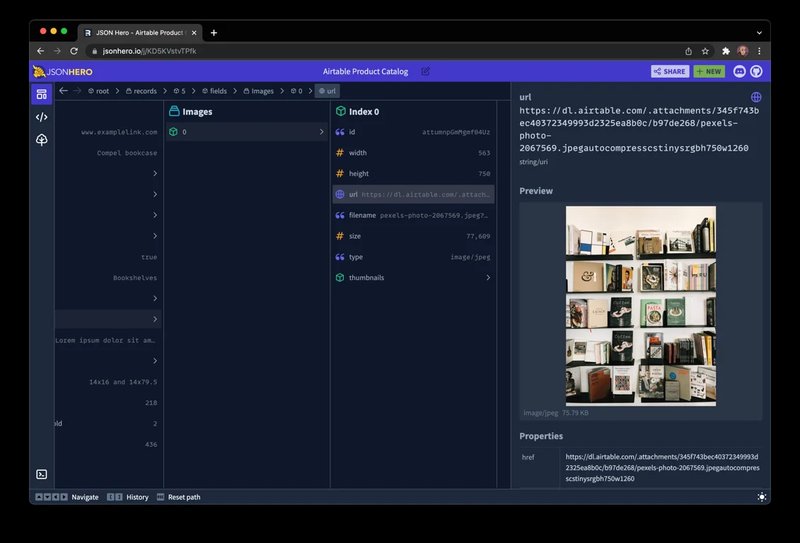Click the Share button
Screen dimensions: 800x543
point(670,72)
